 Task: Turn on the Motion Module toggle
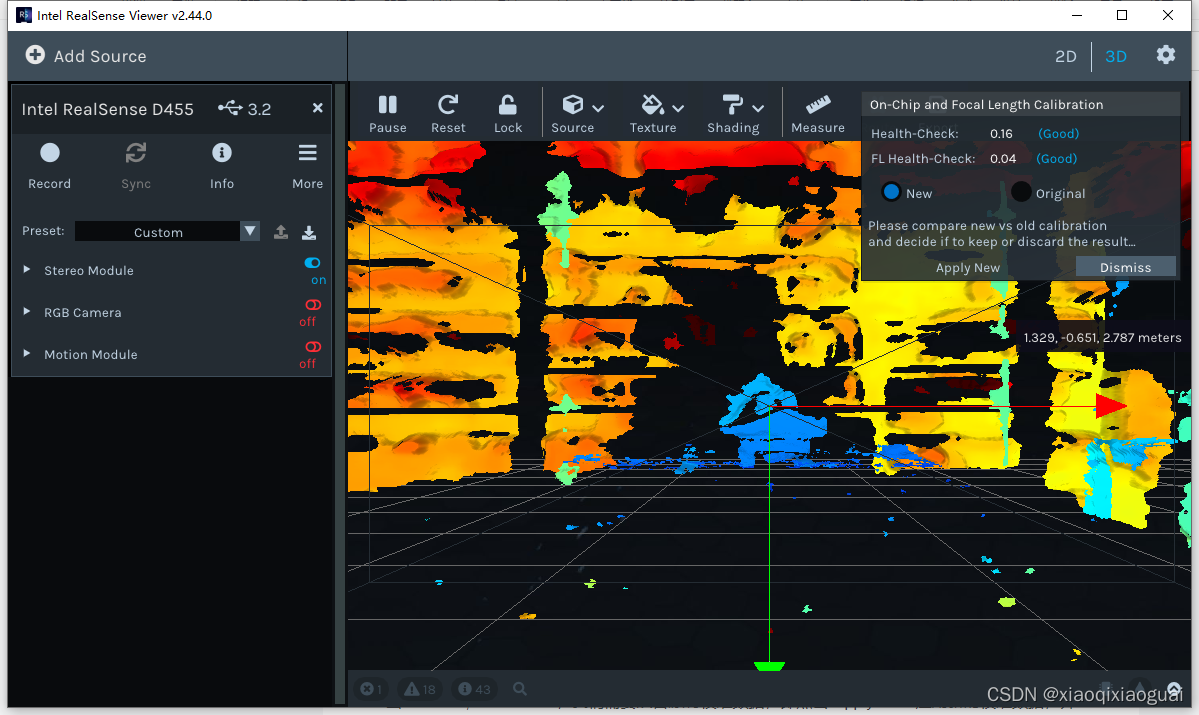pyautogui.click(x=313, y=347)
